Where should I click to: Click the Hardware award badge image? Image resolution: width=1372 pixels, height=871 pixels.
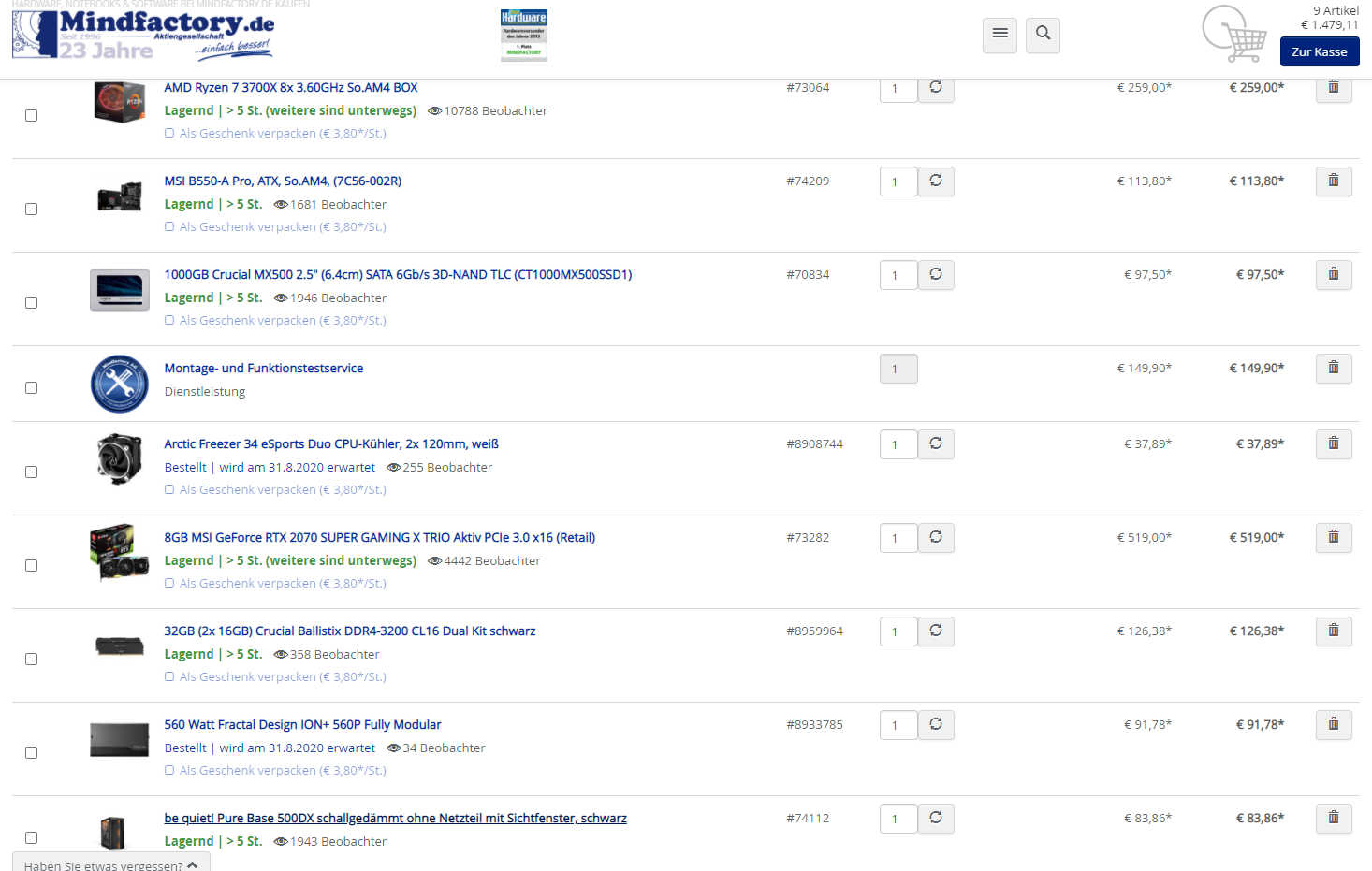tap(524, 35)
